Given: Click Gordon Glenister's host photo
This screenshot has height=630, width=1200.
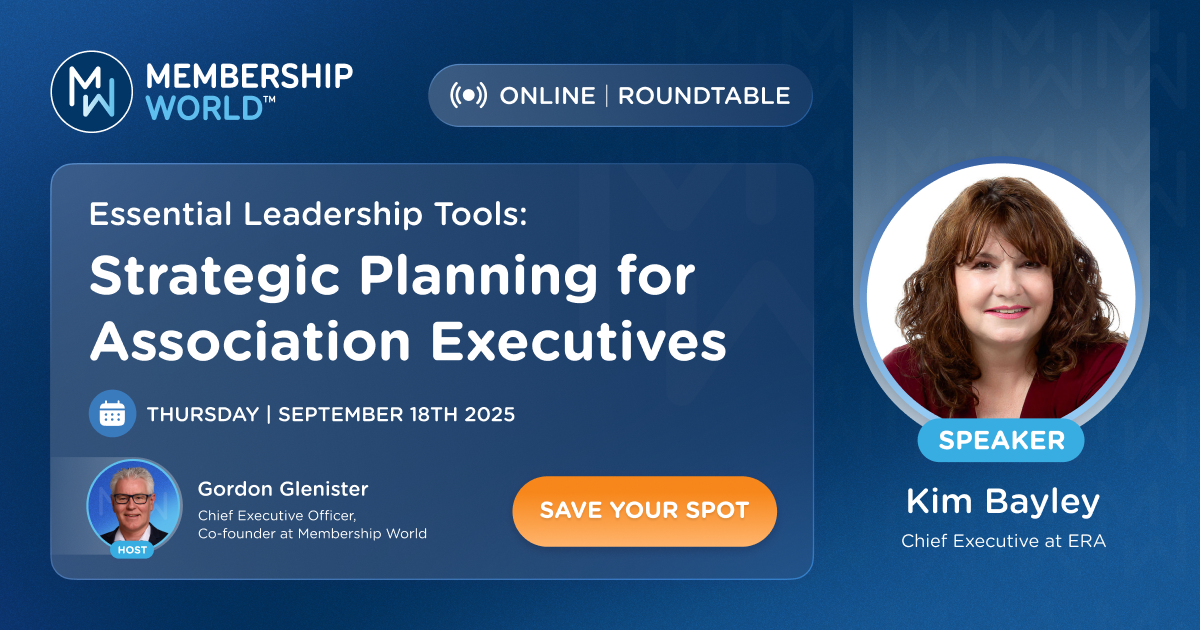Looking at the screenshot, I should point(134,504).
